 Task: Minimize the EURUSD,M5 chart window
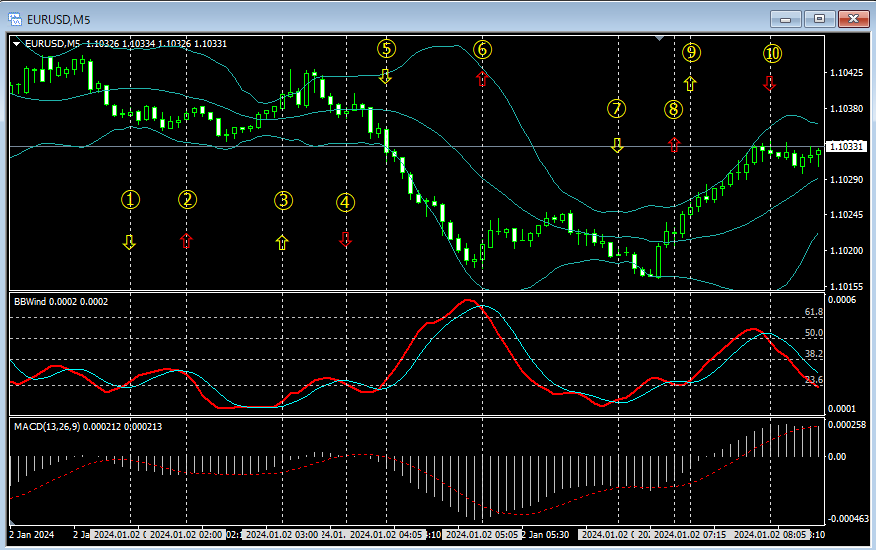(785, 20)
